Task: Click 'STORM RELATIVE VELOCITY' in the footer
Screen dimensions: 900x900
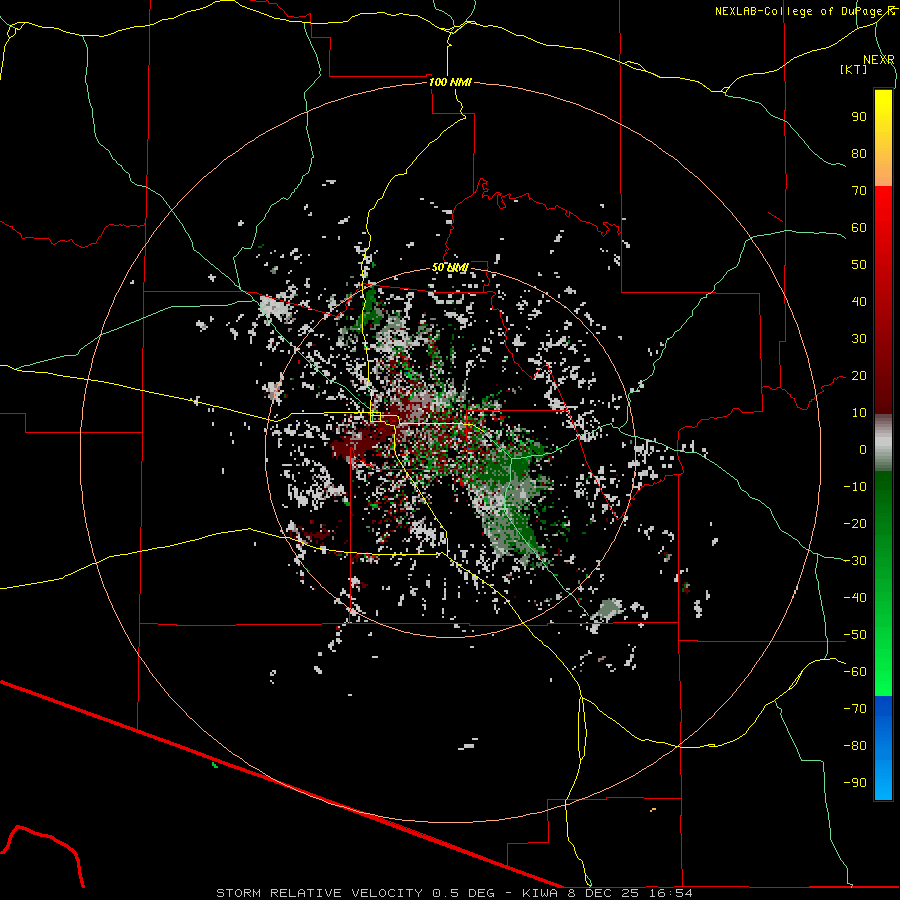Action: pyautogui.click(x=319, y=893)
